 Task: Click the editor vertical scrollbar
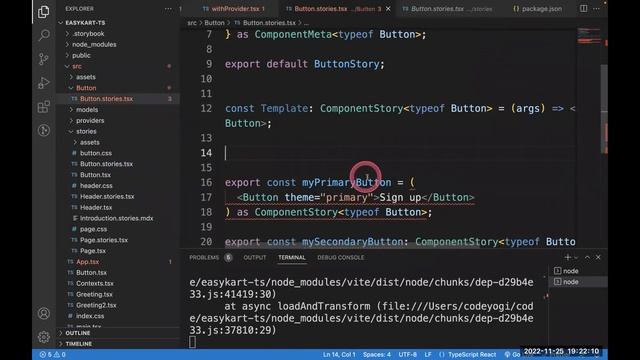click(604, 108)
